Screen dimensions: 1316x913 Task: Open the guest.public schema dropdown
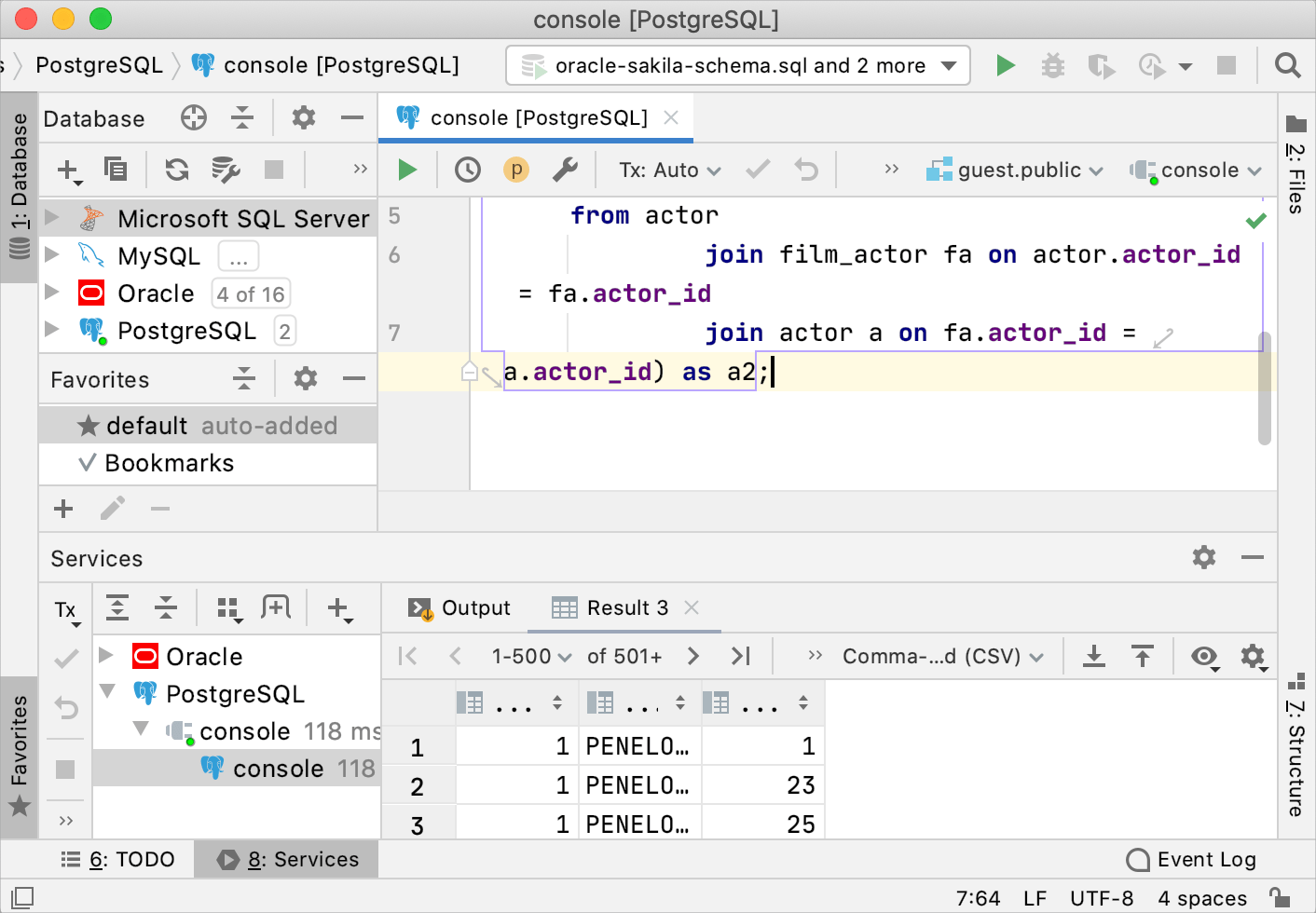[1016, 170]
